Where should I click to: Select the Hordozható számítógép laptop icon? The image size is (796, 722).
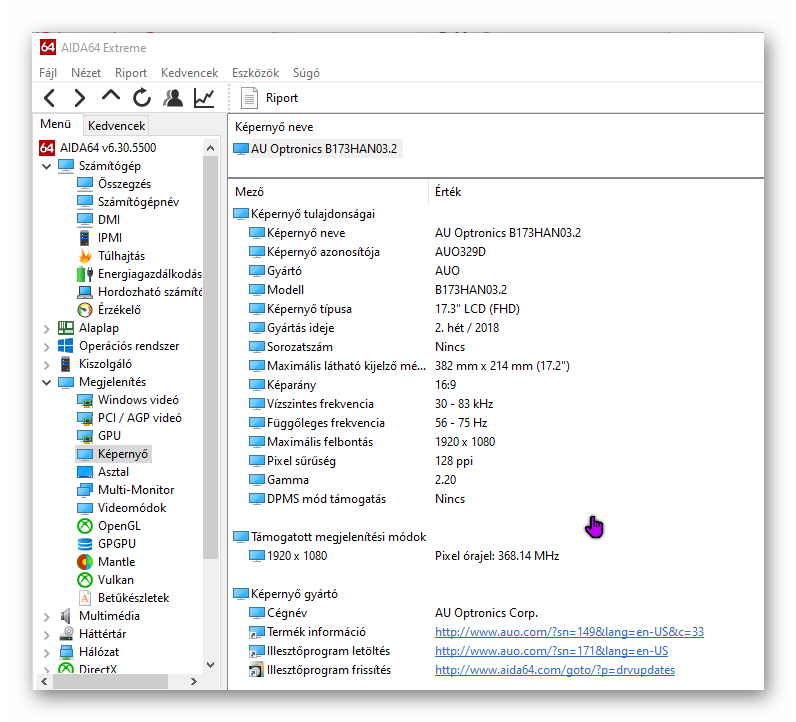click(85, 292)
